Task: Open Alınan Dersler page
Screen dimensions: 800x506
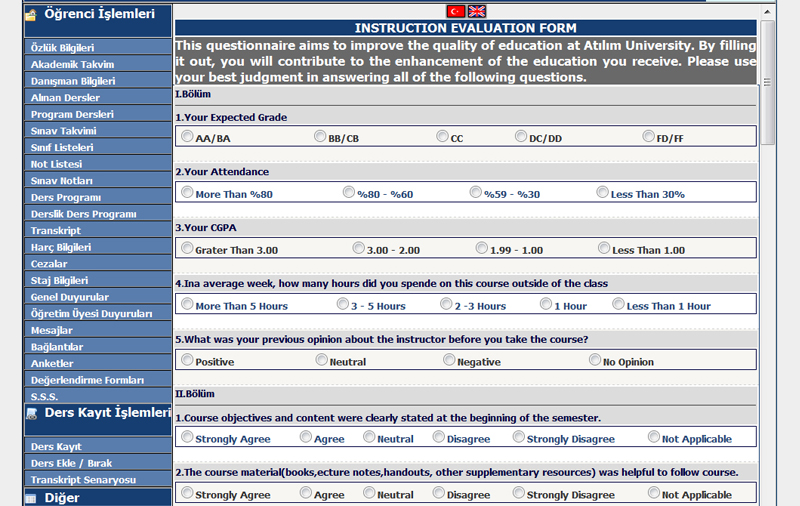Action: click(x=97, y=97)
